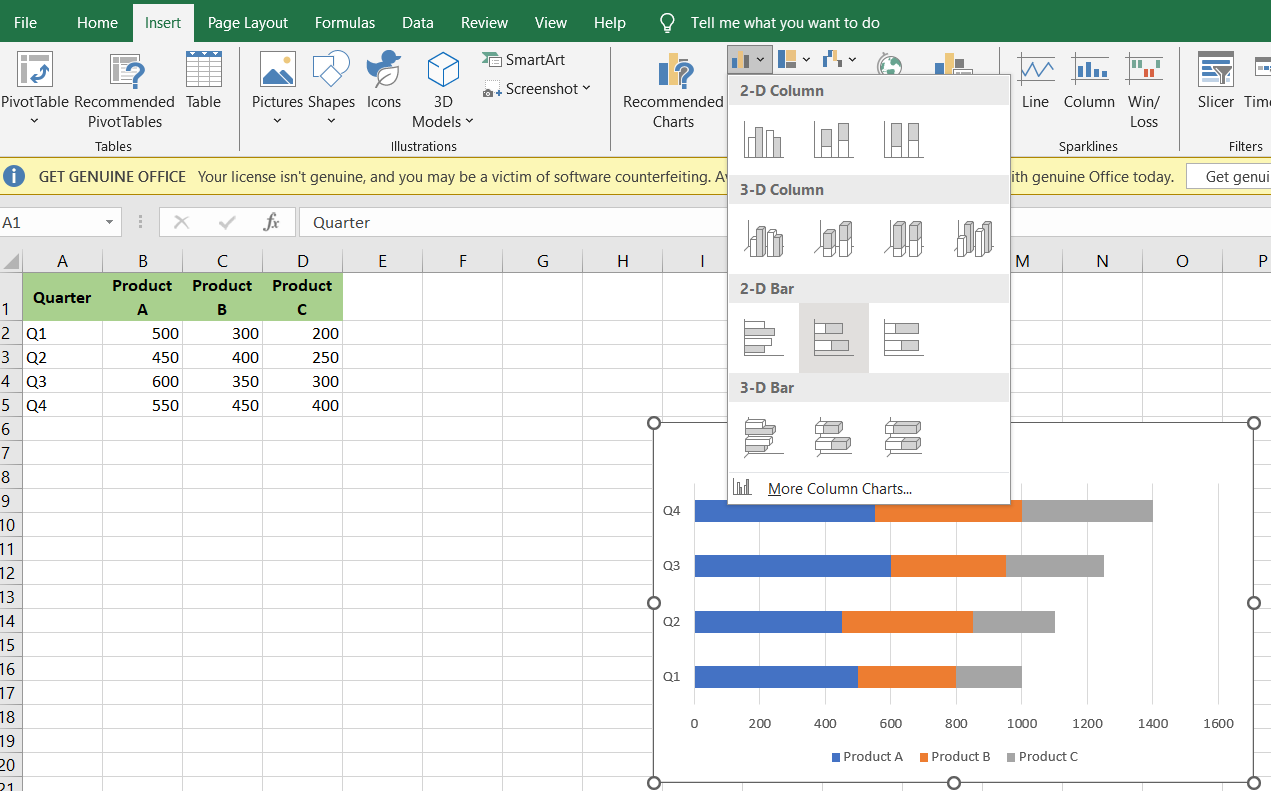Select the 3-D Stacked Bar chart option
Image resolution: width=1271 pixels, height=791 pixels.
coord(833,437)
